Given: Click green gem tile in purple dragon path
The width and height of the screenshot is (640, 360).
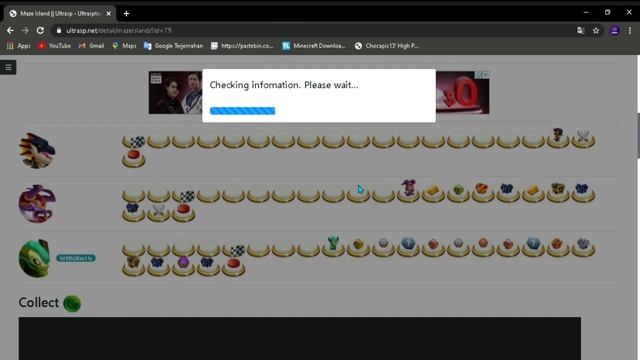Looking at the screenshot, I should click(458, 192).
